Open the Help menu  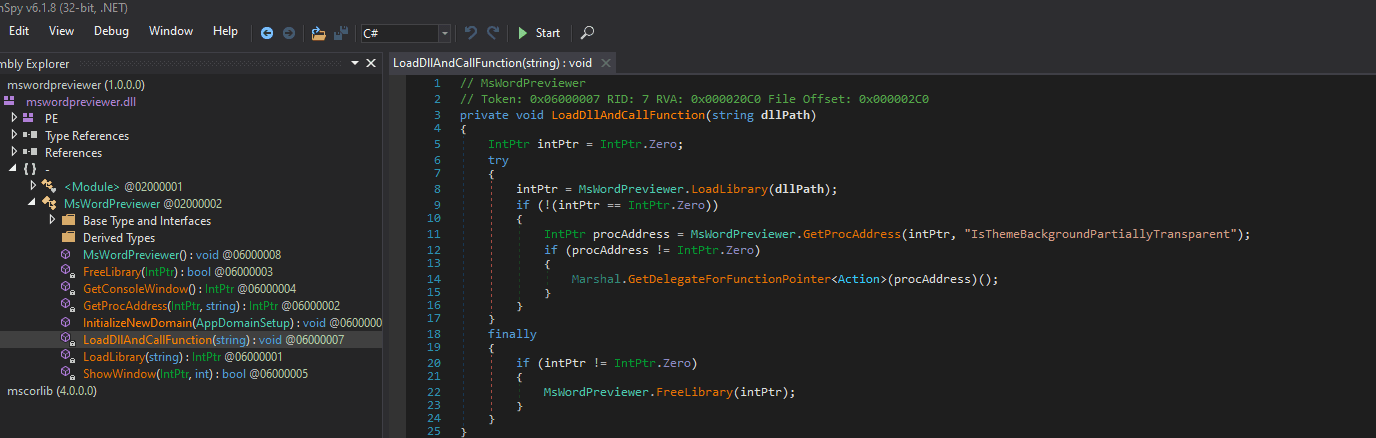pyautogui.click(x=226, y=31)
